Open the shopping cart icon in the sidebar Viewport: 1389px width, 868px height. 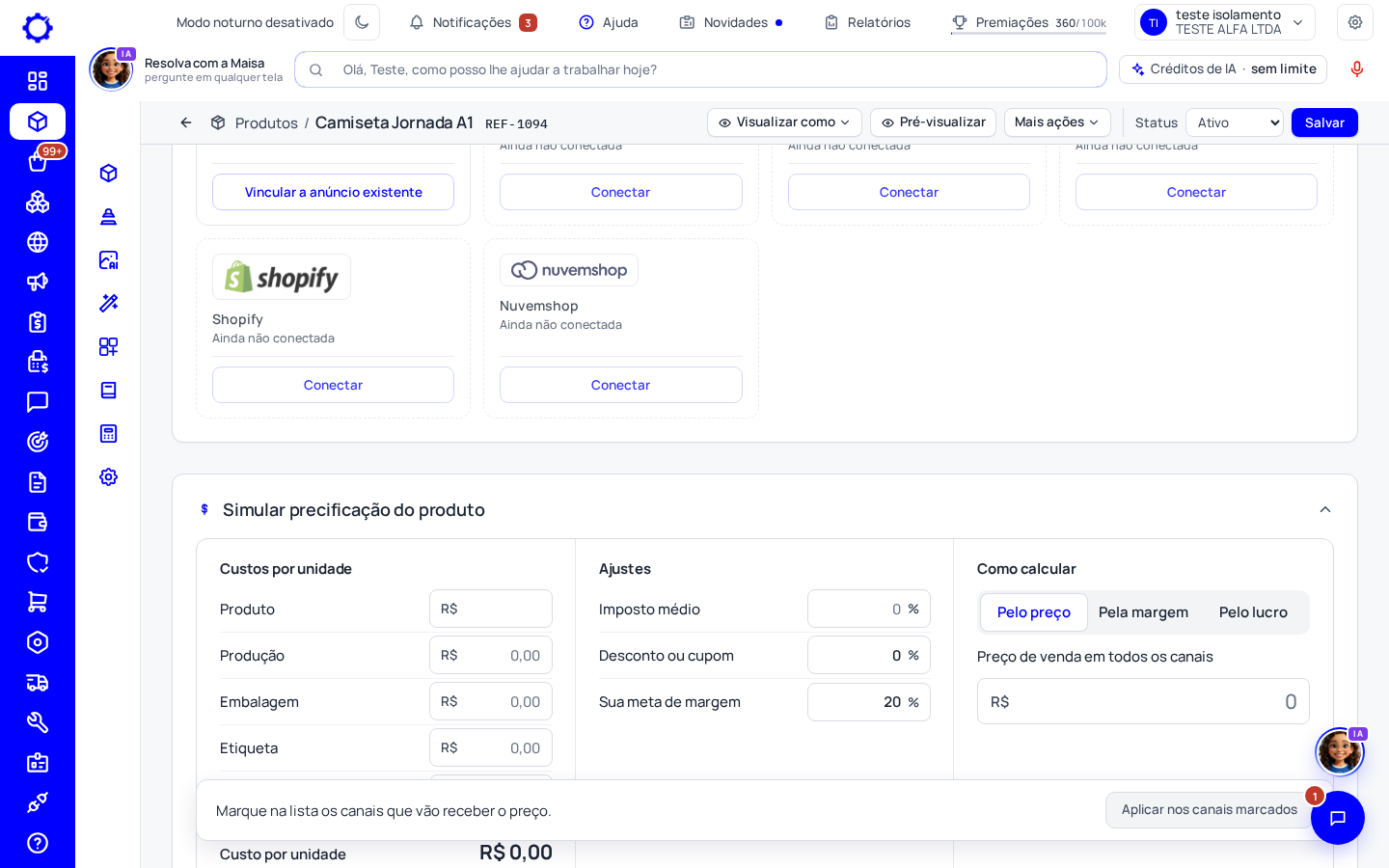tap(38, 602)
